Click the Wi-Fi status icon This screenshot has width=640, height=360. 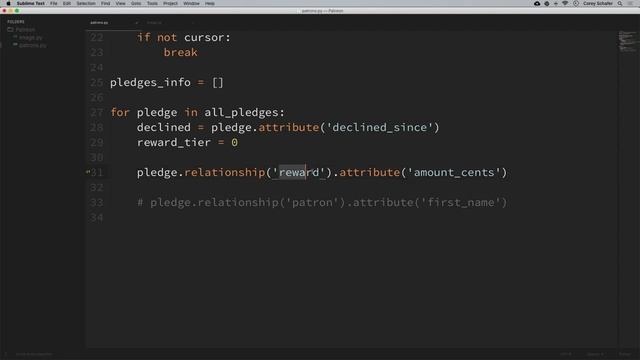pyautogui.click(x=565, y=3)
